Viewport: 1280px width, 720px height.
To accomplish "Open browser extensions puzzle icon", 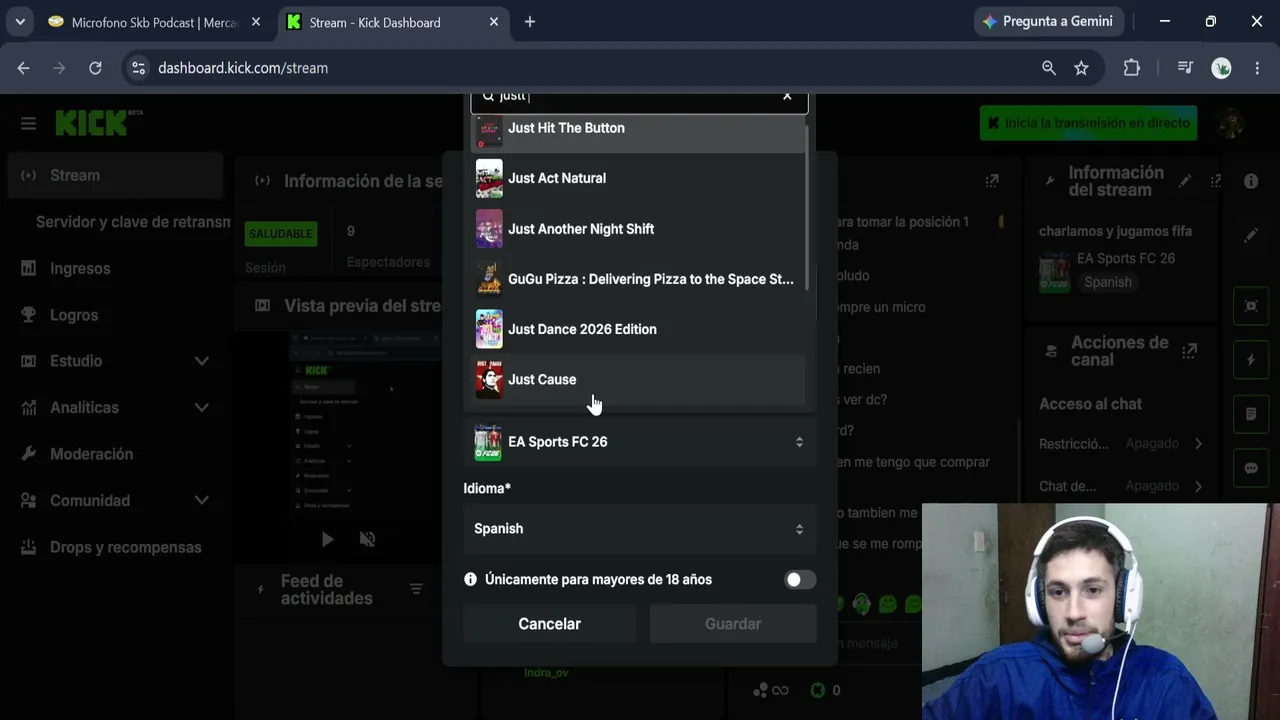I will pyautogui.click(x=1131, y=68).
